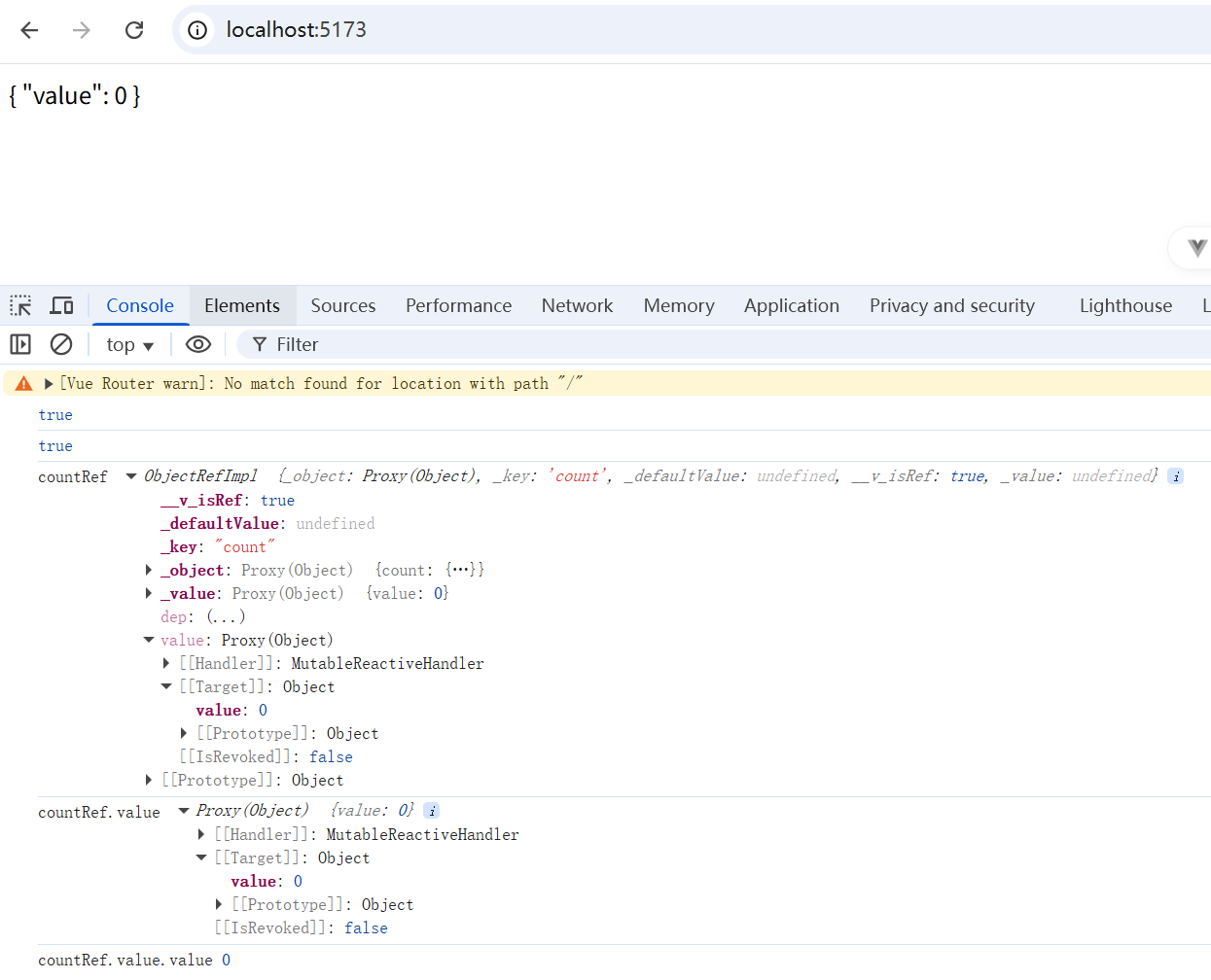Collapse the countRef.value Proxy object

tap(184, 811)
